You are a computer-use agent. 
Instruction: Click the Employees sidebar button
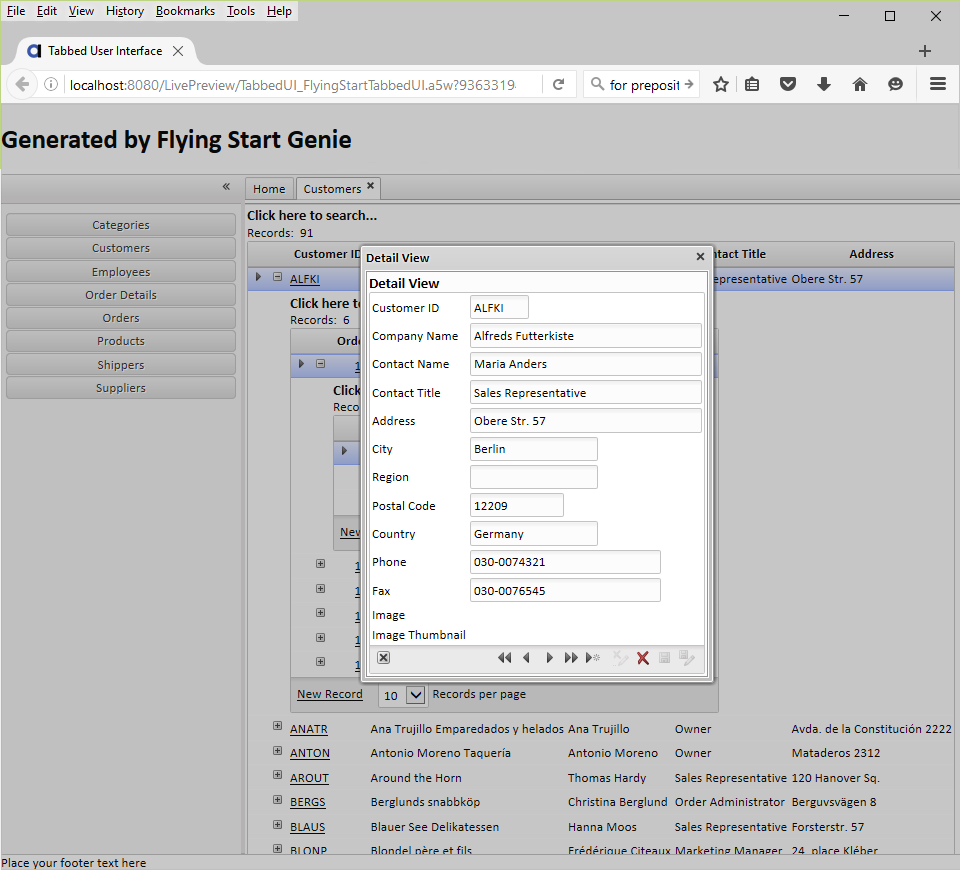121,272
